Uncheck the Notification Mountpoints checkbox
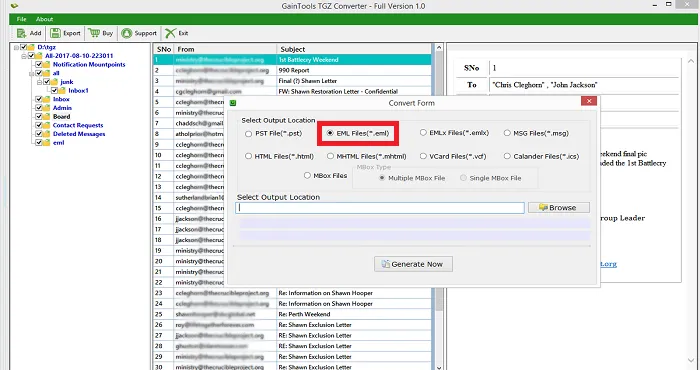 (39, 64)
